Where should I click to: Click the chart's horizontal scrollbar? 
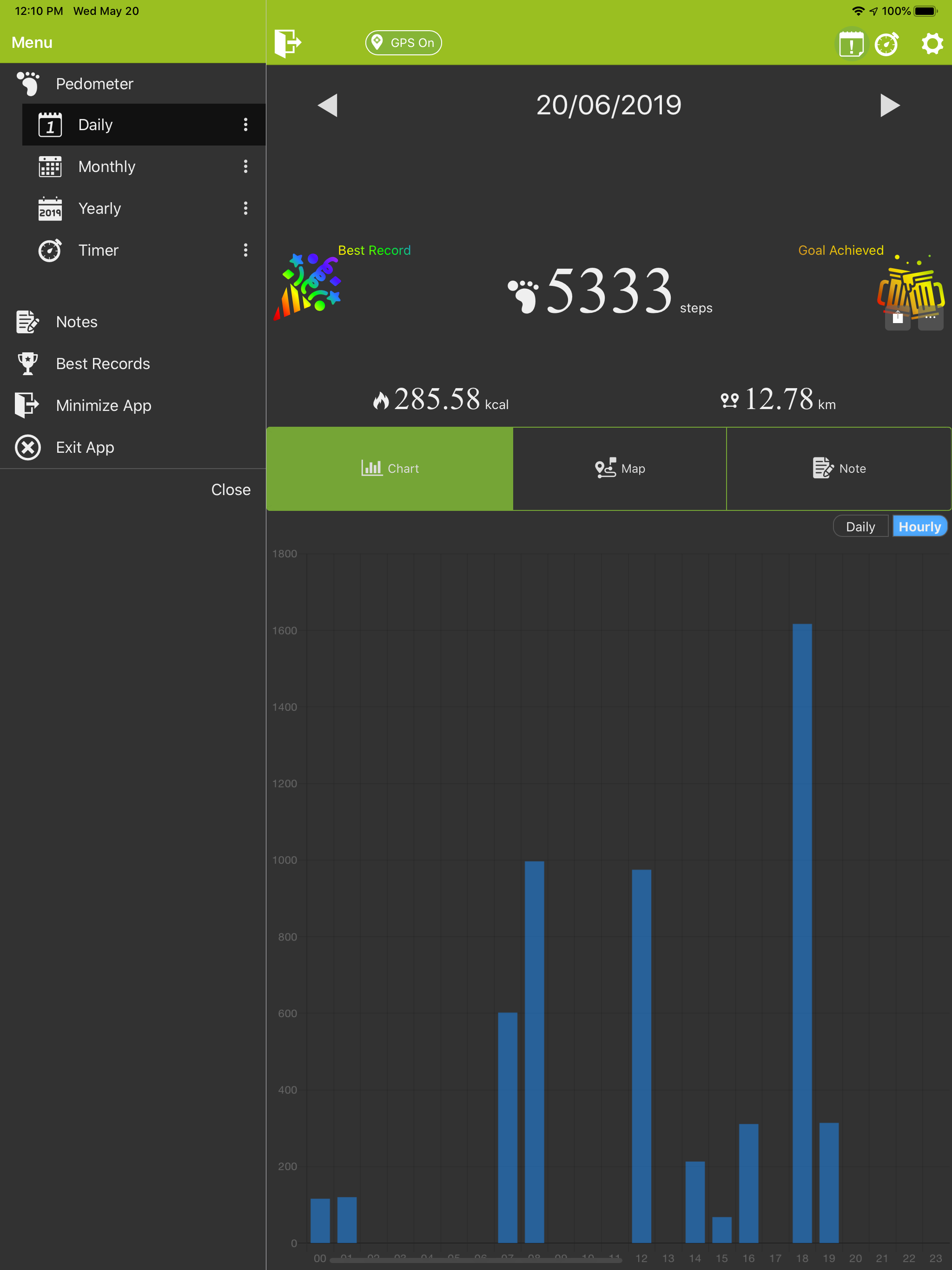[x=476, y=1260]
